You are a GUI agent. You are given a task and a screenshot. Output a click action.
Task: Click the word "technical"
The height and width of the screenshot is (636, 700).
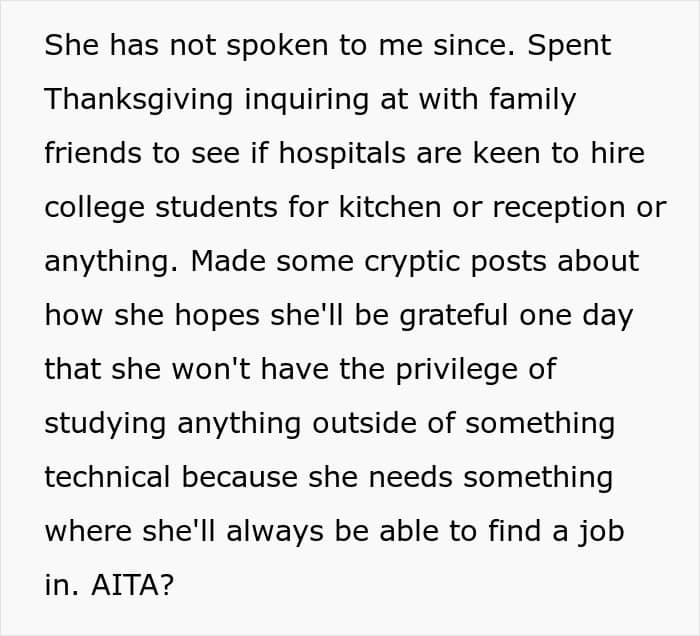click(x=110, y=477)
